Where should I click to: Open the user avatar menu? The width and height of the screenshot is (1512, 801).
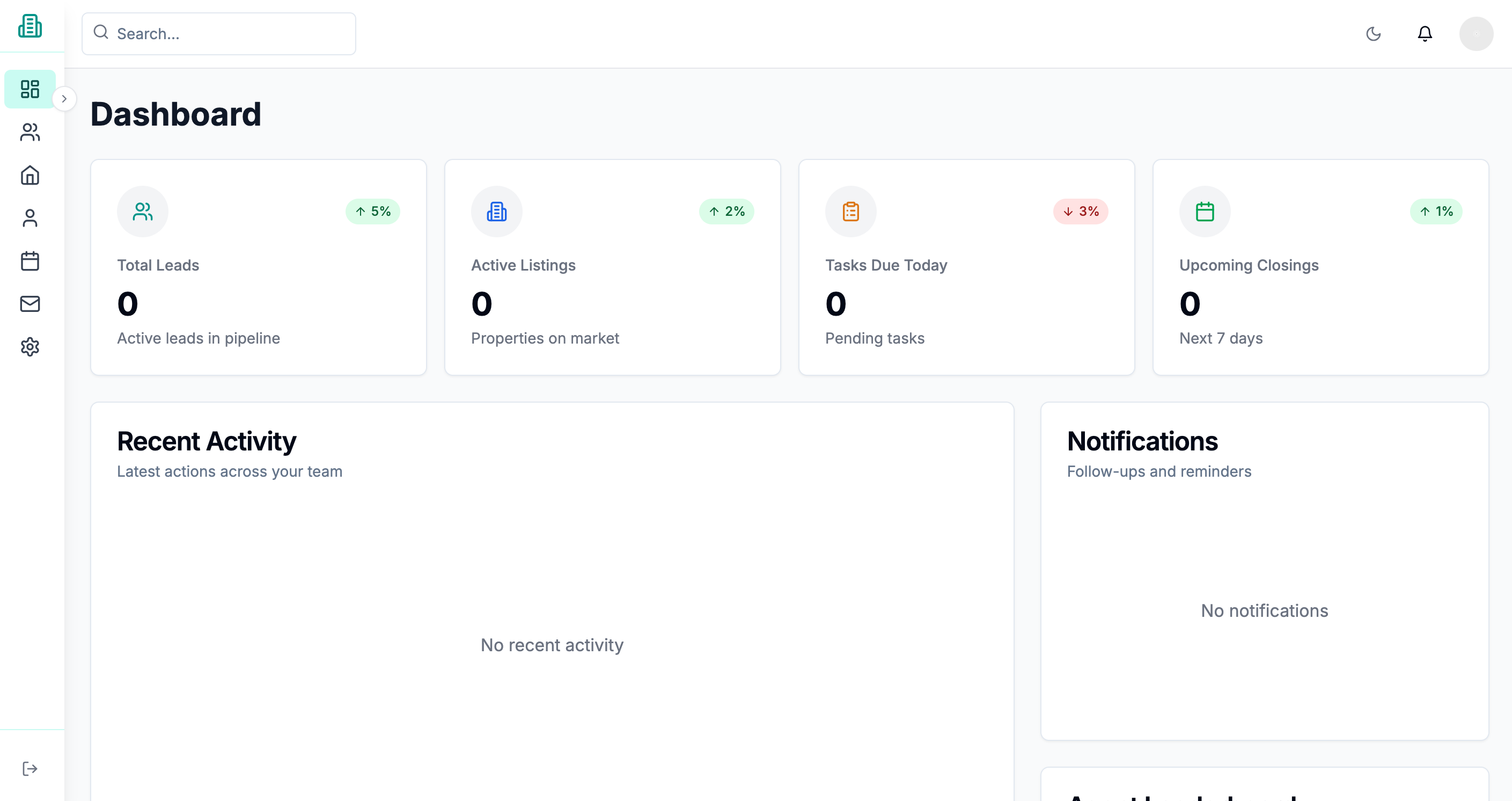(1476, 34)
